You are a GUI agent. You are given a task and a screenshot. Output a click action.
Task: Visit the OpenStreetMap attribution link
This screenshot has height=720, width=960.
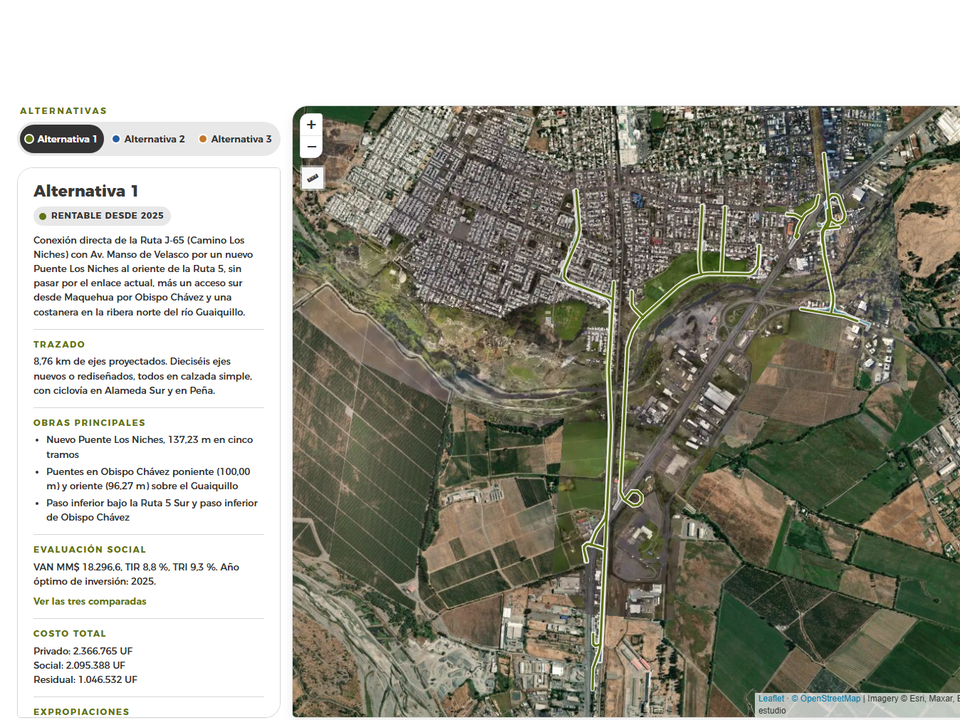[826, 699]
